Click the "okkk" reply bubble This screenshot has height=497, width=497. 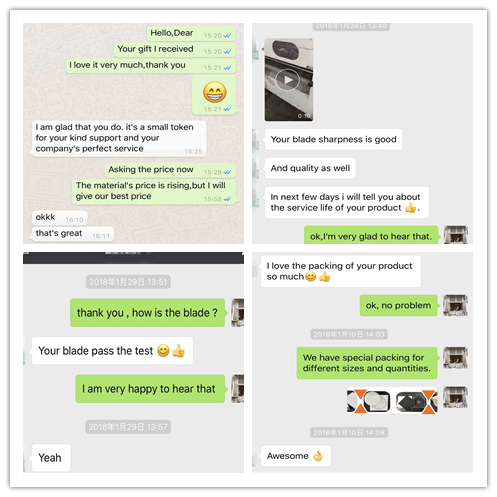pyautogui.click(x=59, y=218)
